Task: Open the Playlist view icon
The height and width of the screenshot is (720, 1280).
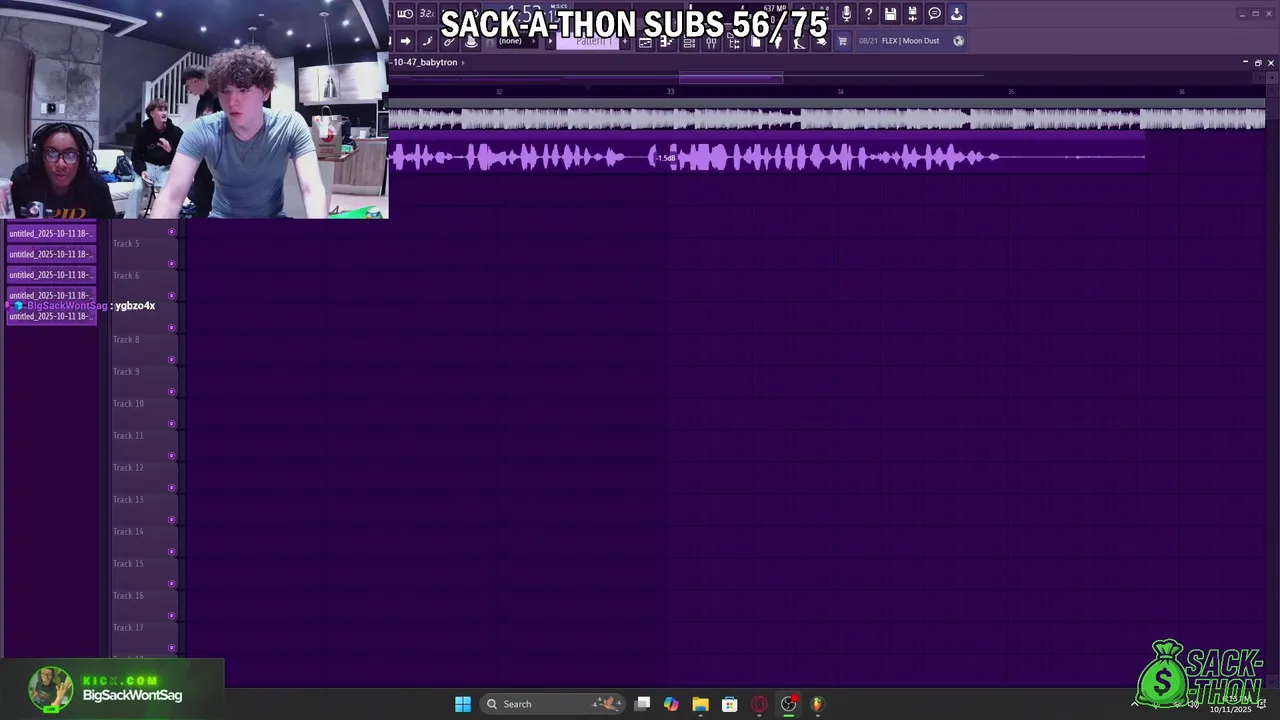Action: (x=645, y=42)
